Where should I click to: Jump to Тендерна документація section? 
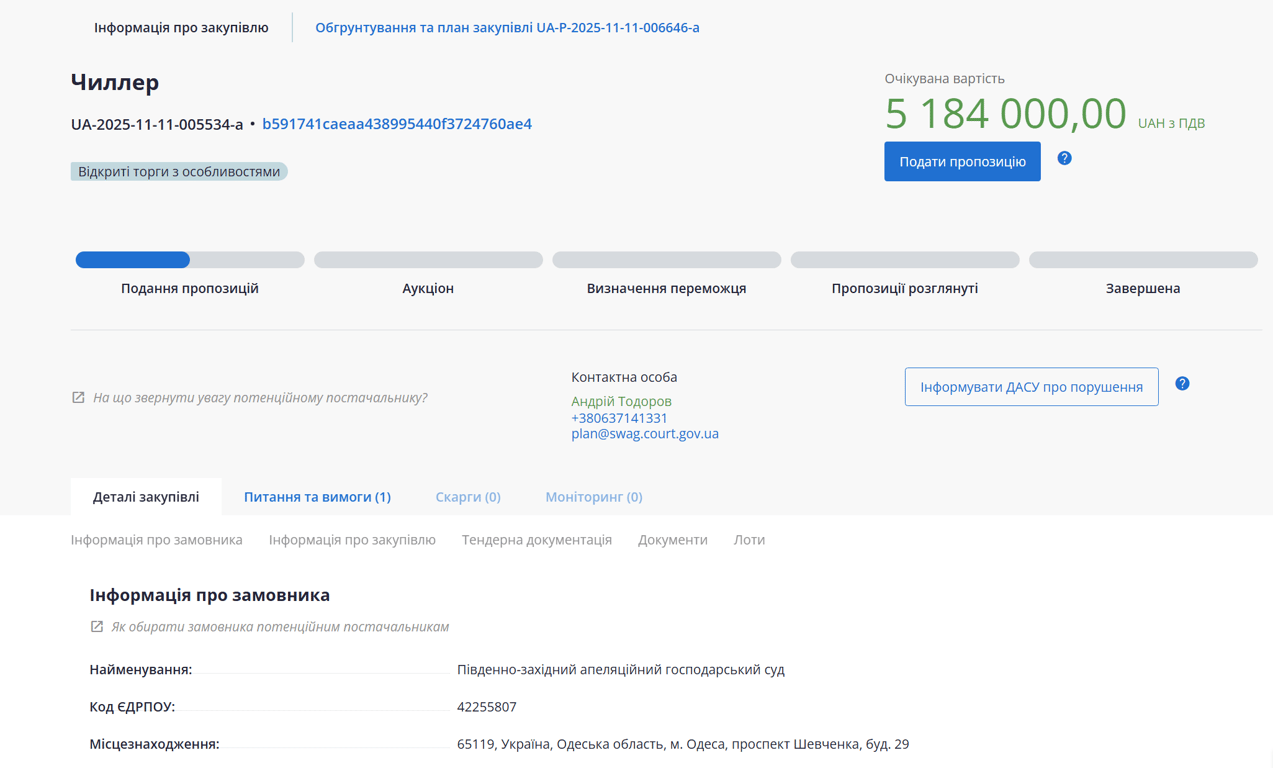(x=536, y=540)
